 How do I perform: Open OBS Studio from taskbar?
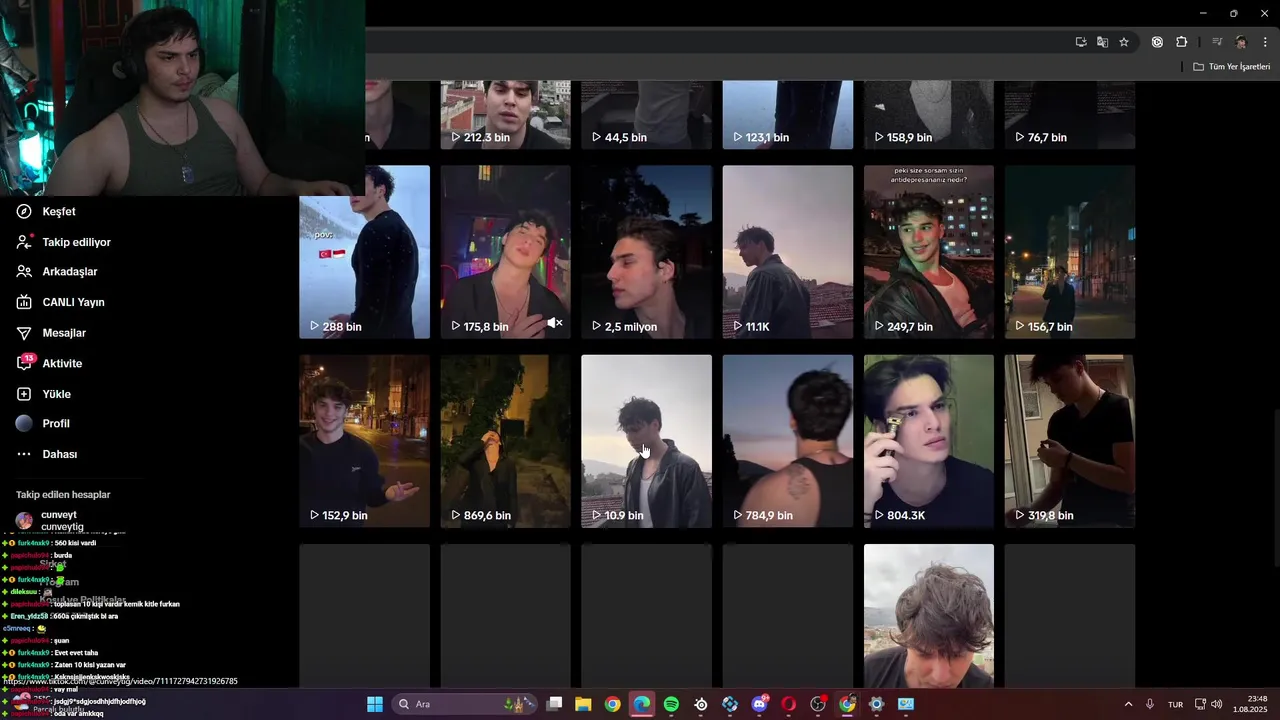click(818, 704)
